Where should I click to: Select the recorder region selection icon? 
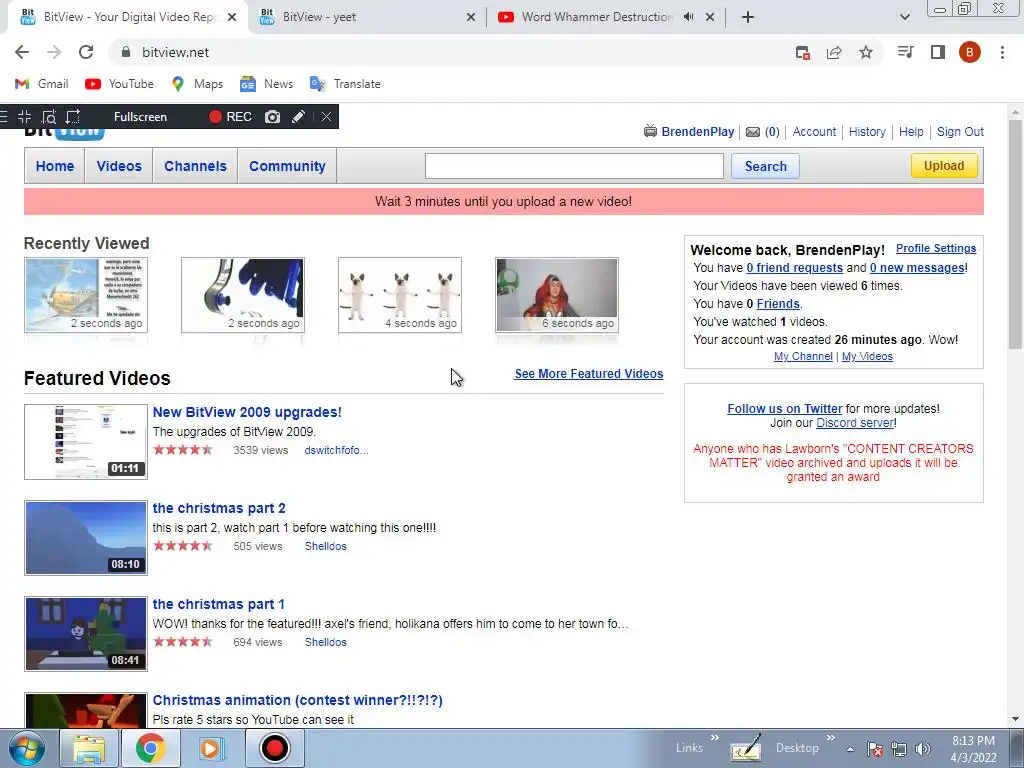(72, 117)
